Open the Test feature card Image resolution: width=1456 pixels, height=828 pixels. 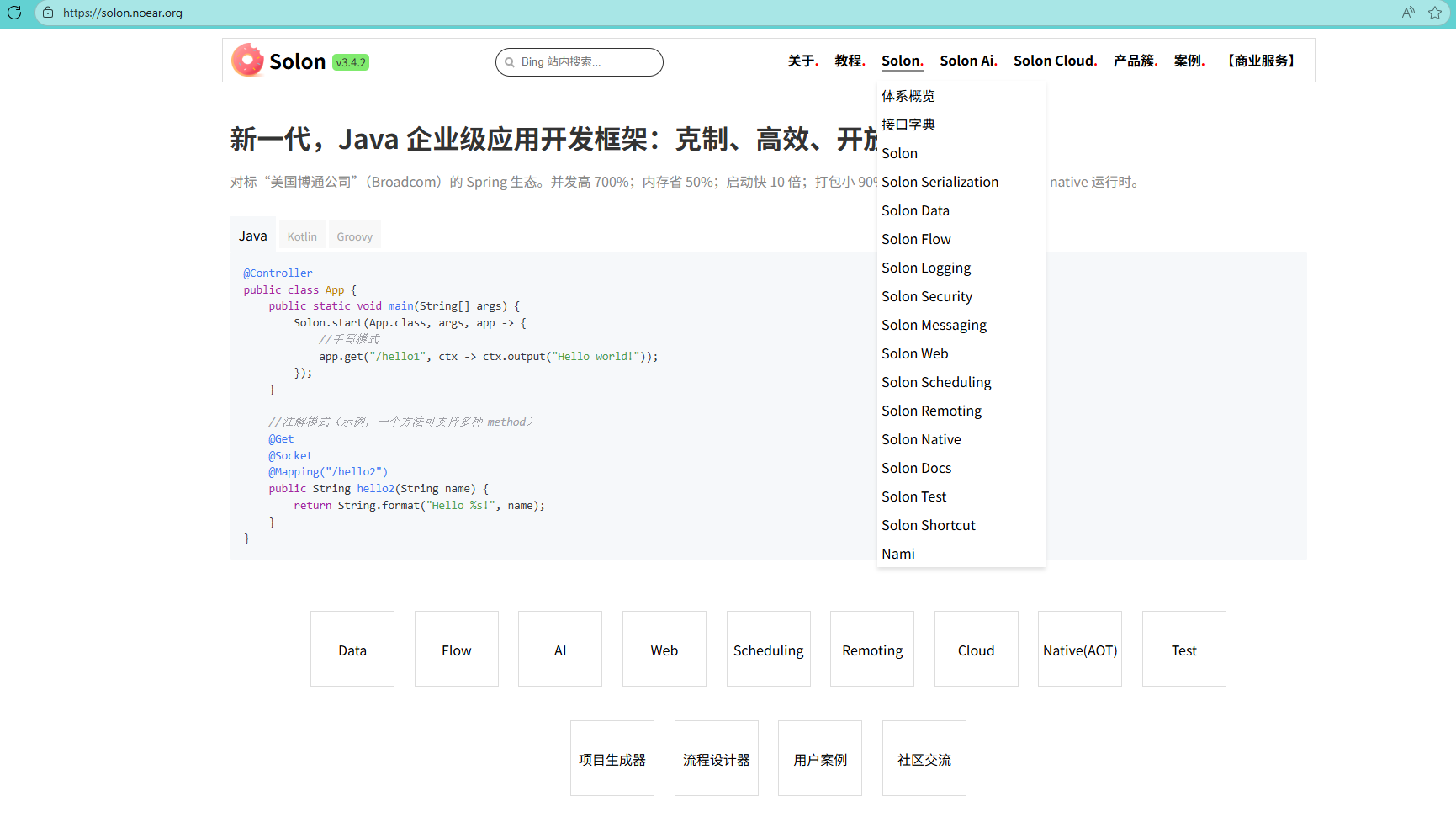pos(1184,649)
